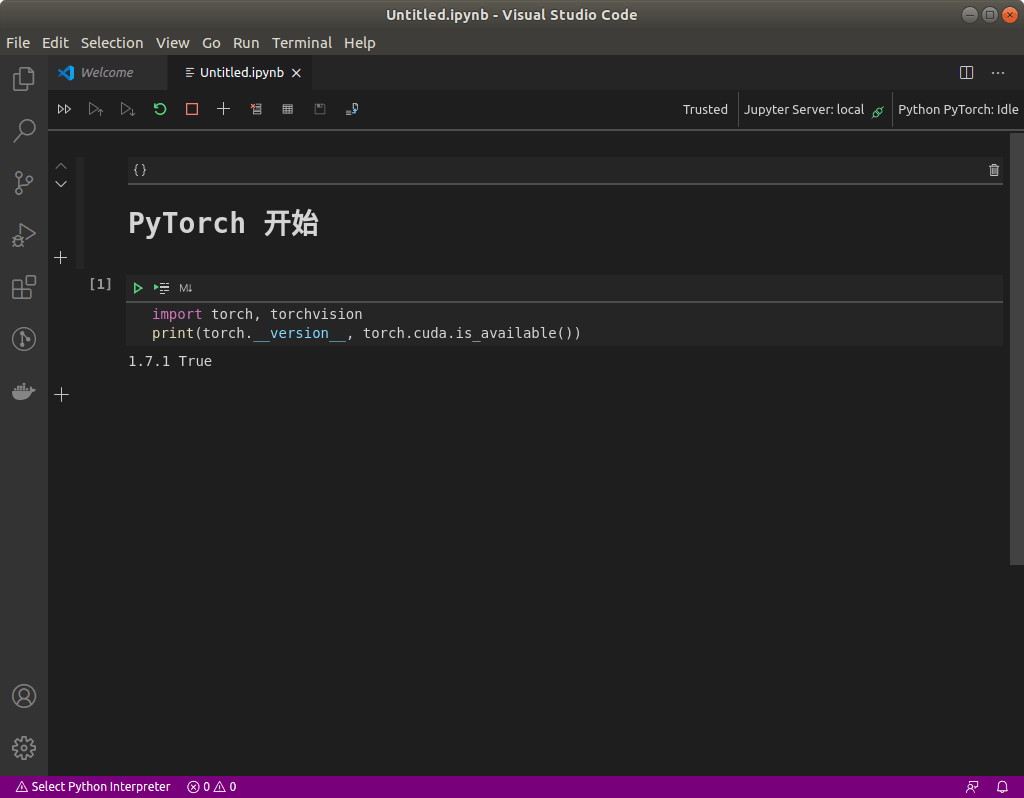
Task: Open the View menu
Action: click(172, 43)
